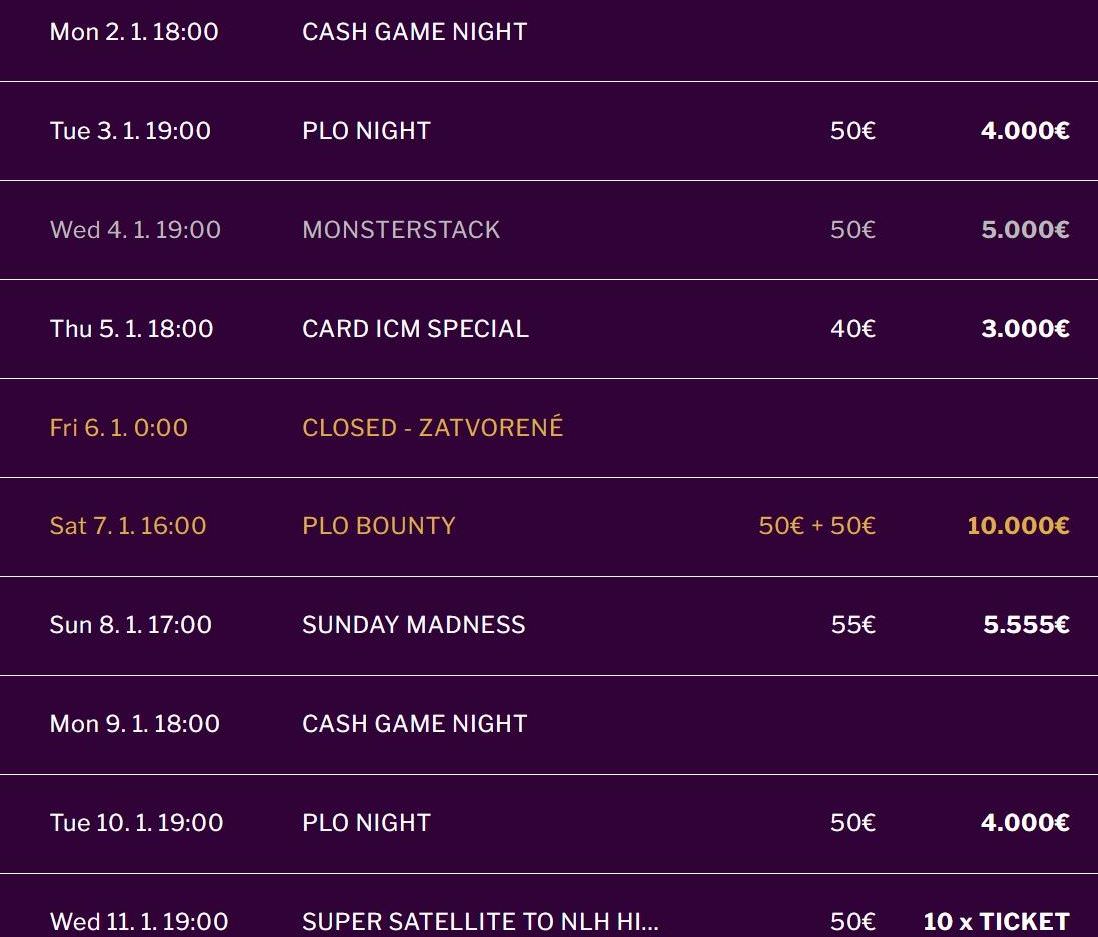Click the 10.000€ guarantee of PLO Bounty
The width and height of the screenshot is (1098, 937).
1017,526
